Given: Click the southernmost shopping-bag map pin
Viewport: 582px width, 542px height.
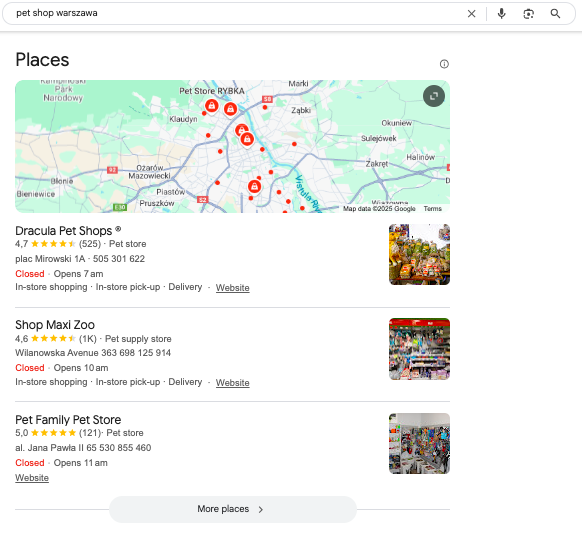Looking at the screenshot, I should [x=254, y=186].
